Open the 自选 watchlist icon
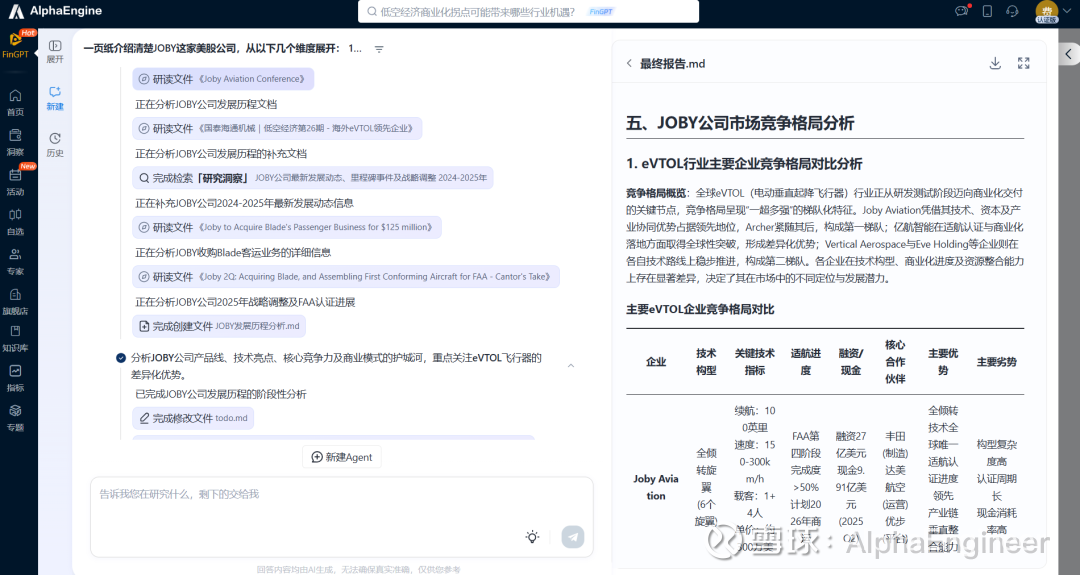1080x575 pixels. (15, 219)
